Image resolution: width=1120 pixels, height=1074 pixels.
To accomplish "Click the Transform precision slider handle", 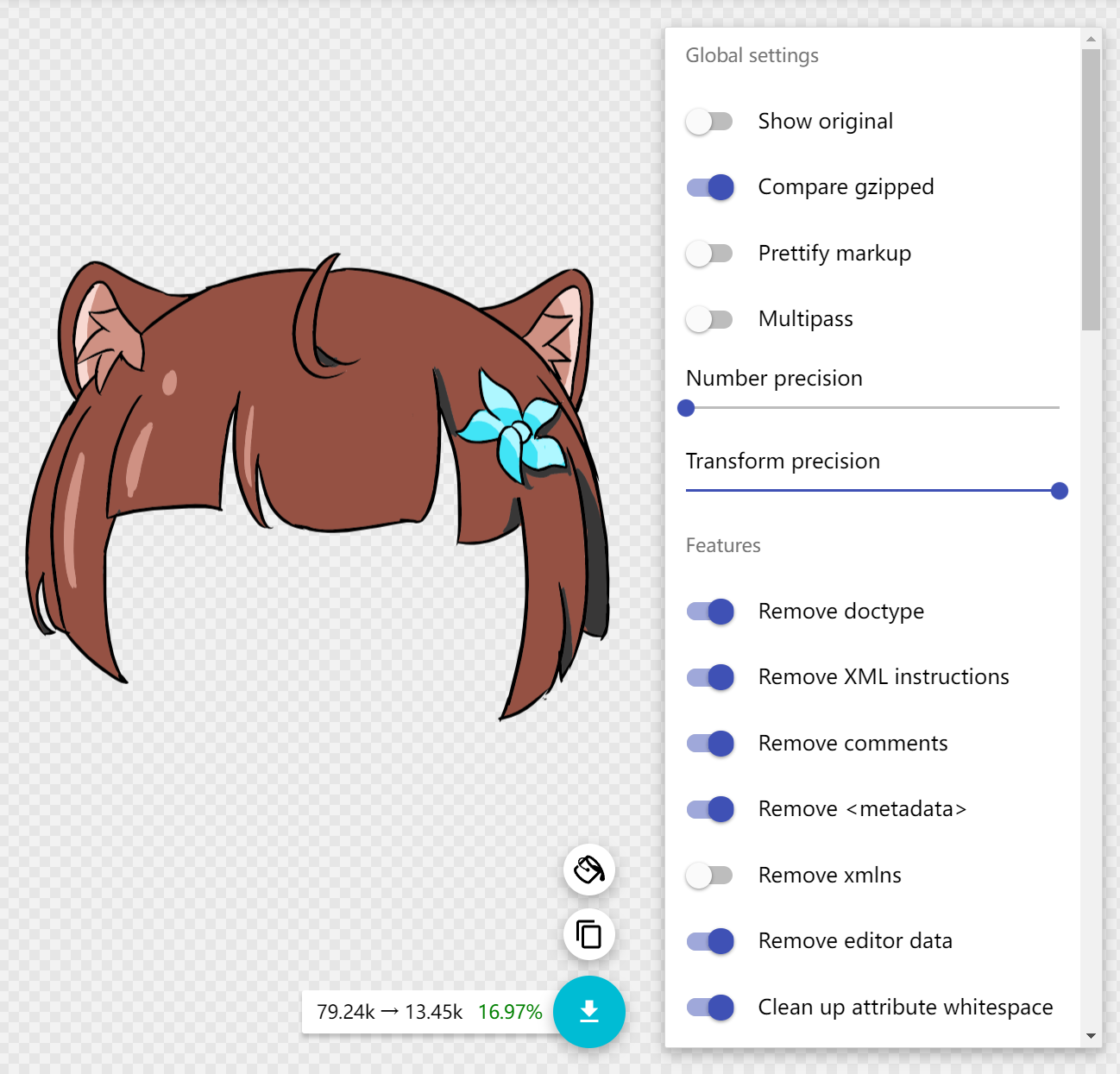I will point(1060,491).
